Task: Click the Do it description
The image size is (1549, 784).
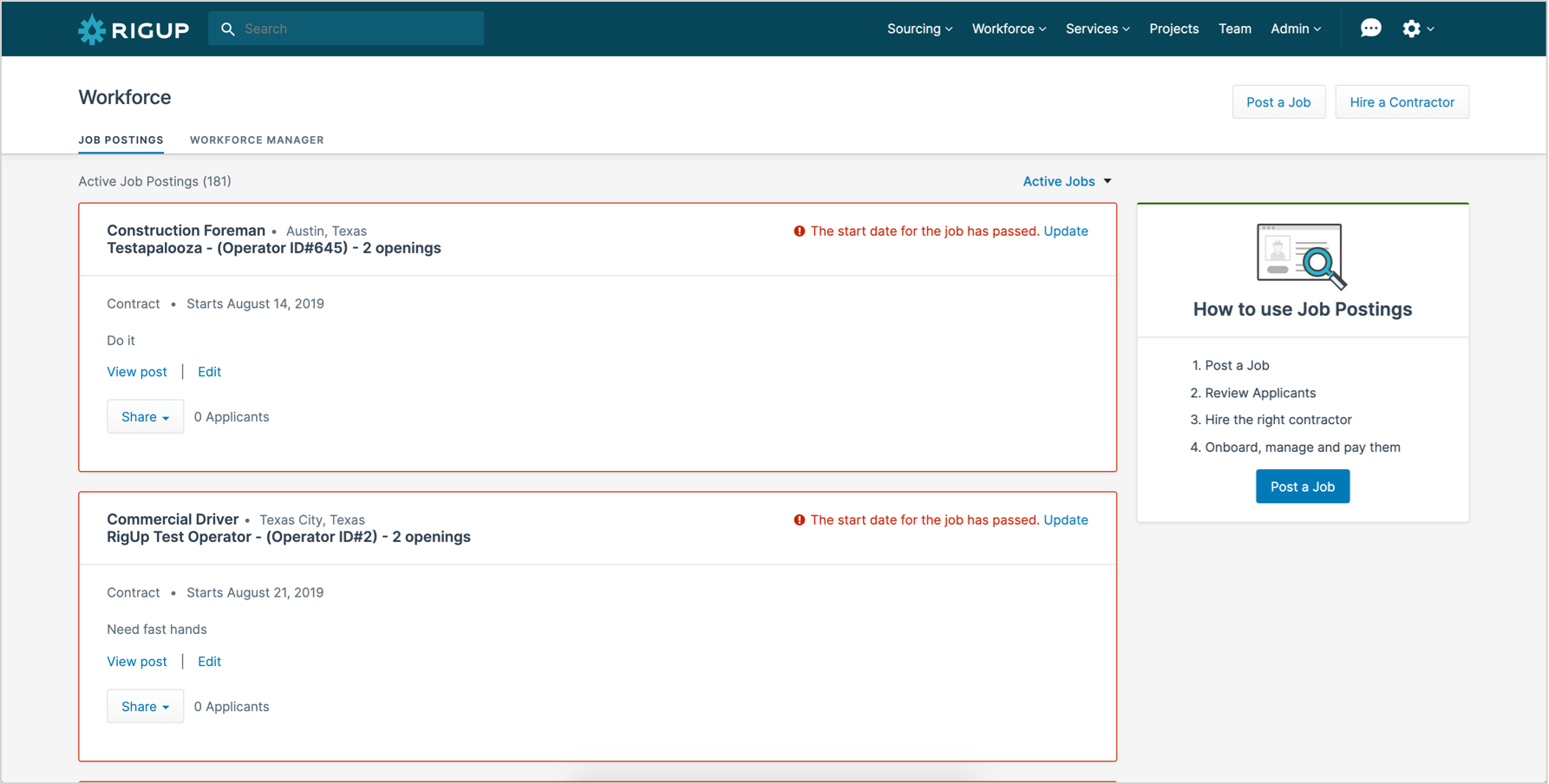Action: point(121,340)
